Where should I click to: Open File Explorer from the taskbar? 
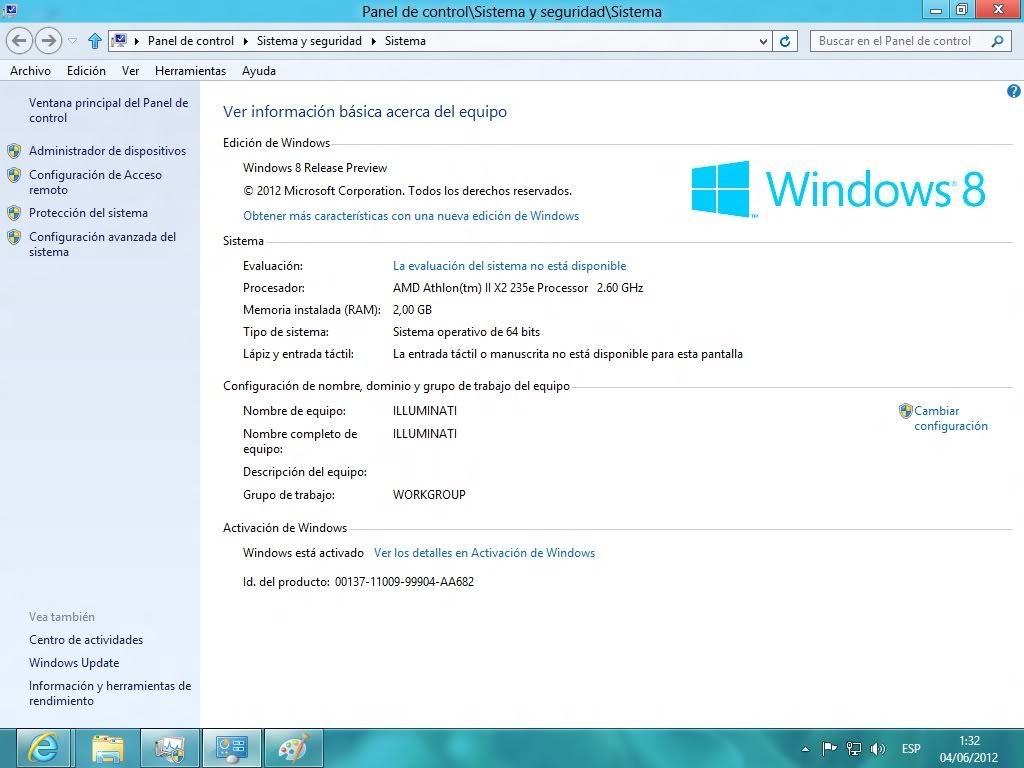tap(108, 748)
